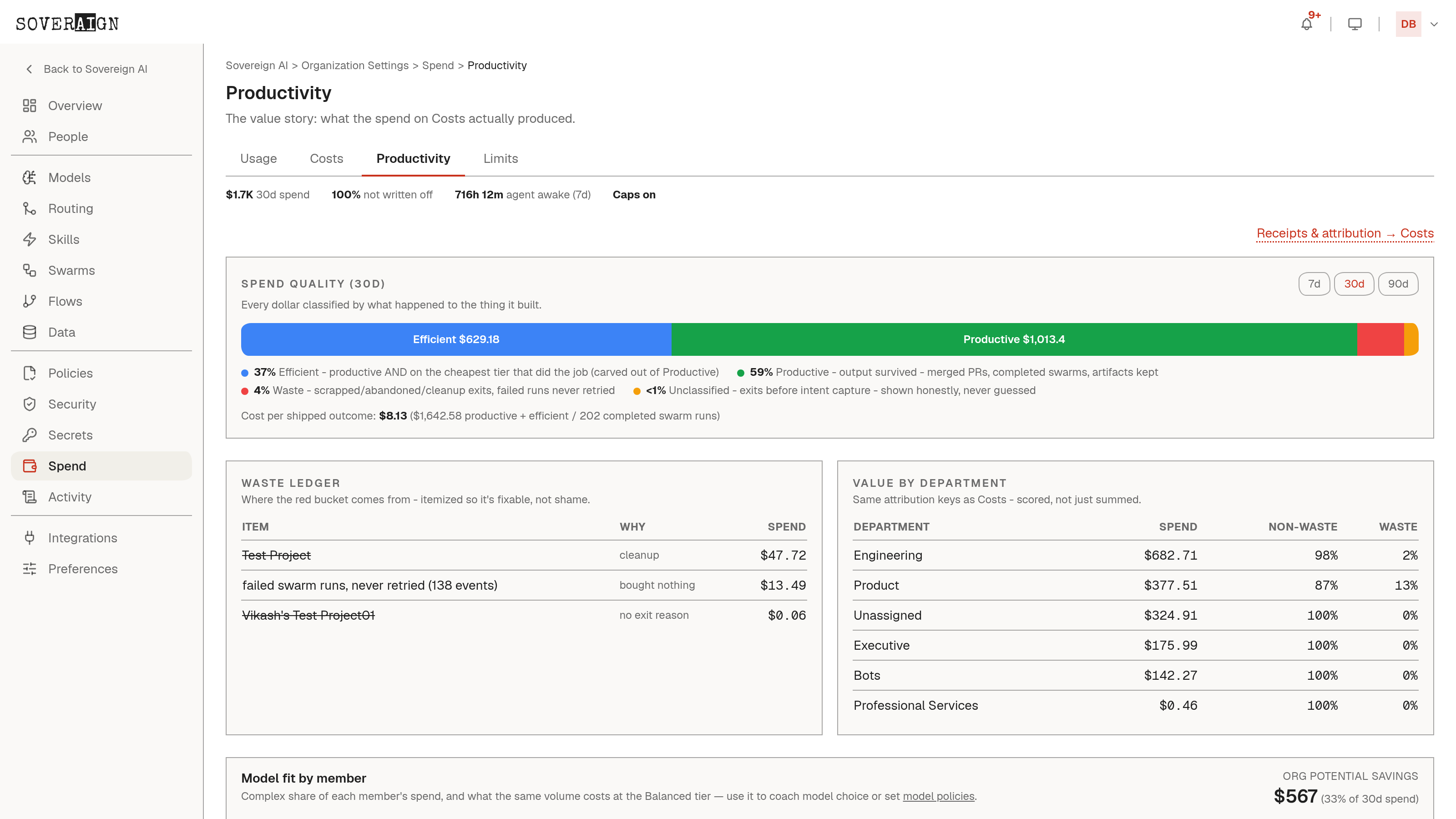This screenshot has width=1456, height=819.
Task: Click the Data database icon
Action: (30, 332)
